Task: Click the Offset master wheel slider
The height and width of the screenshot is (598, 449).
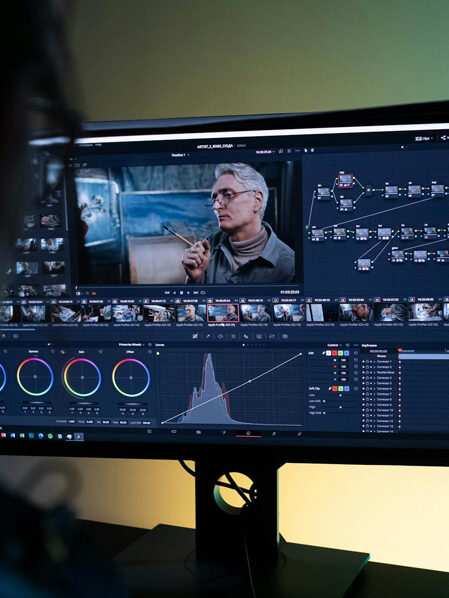Action: pyautogui.click(x=131, y=404)
